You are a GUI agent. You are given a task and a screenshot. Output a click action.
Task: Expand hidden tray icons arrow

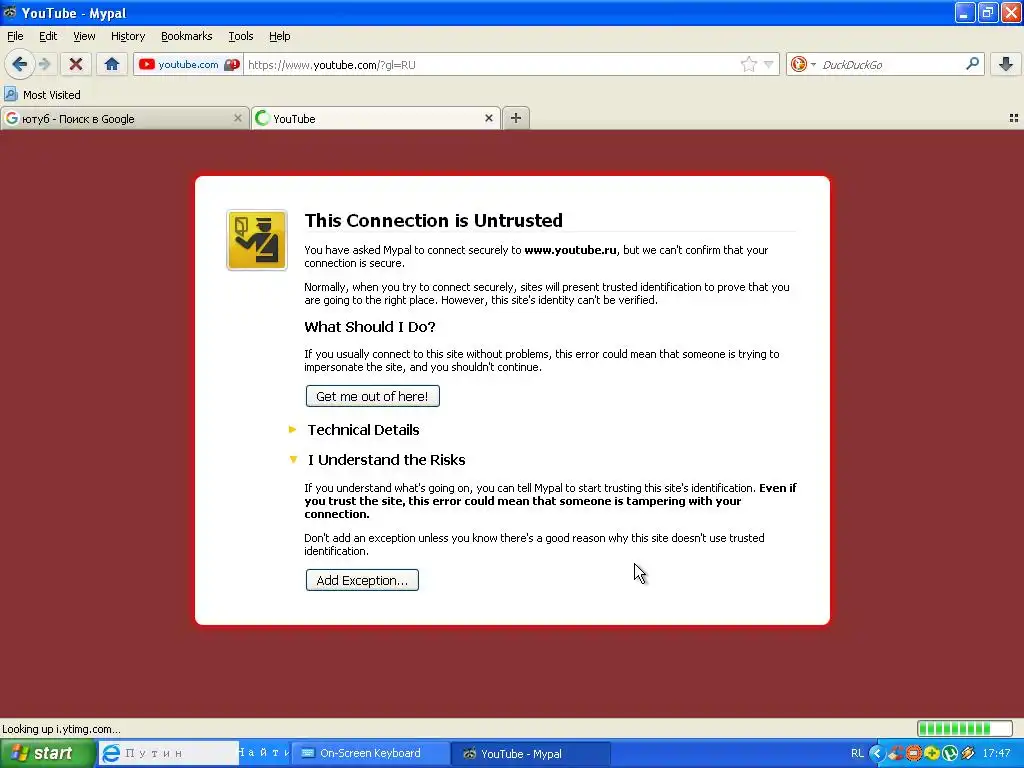(877, 753)
